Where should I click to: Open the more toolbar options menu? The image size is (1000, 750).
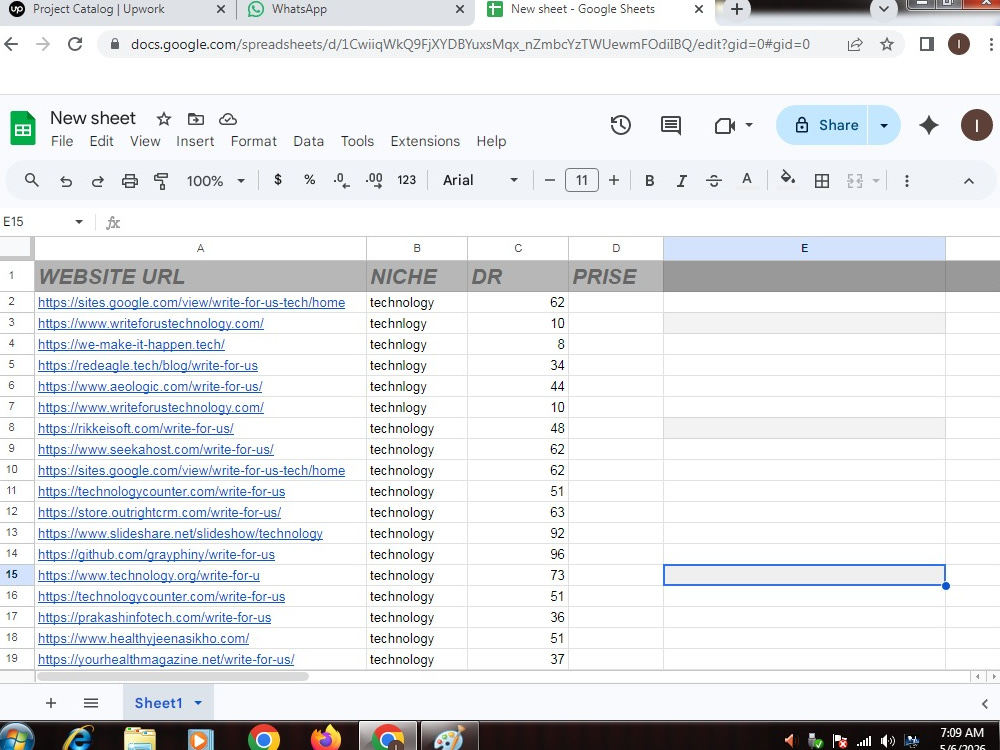coord(906,181)
